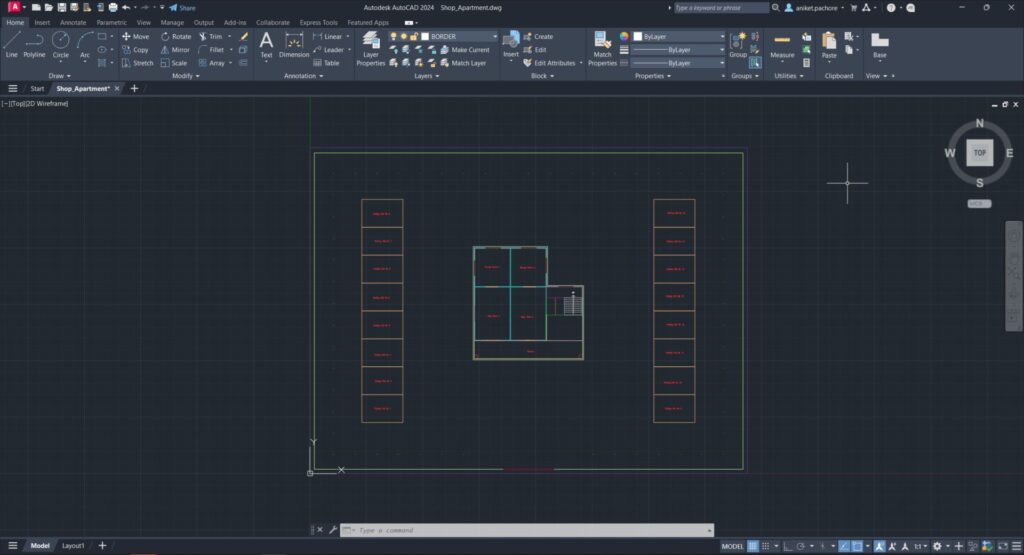This screenshot has height=555, width=1024.
Task: Click the Array tool
Action: pyautogui.click(x=212, y=63)
